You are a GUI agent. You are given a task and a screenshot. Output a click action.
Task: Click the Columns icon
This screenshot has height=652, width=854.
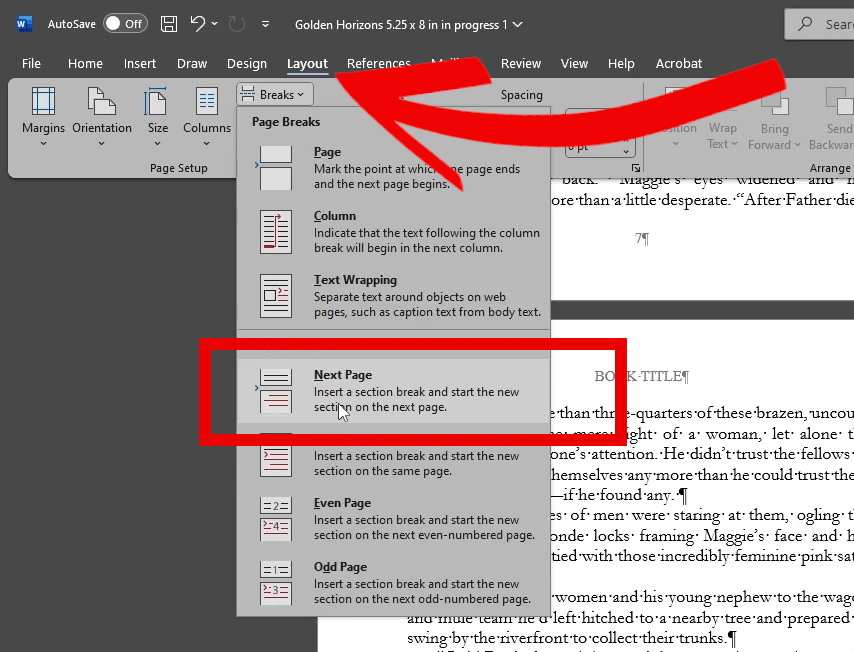pos(207,101)
